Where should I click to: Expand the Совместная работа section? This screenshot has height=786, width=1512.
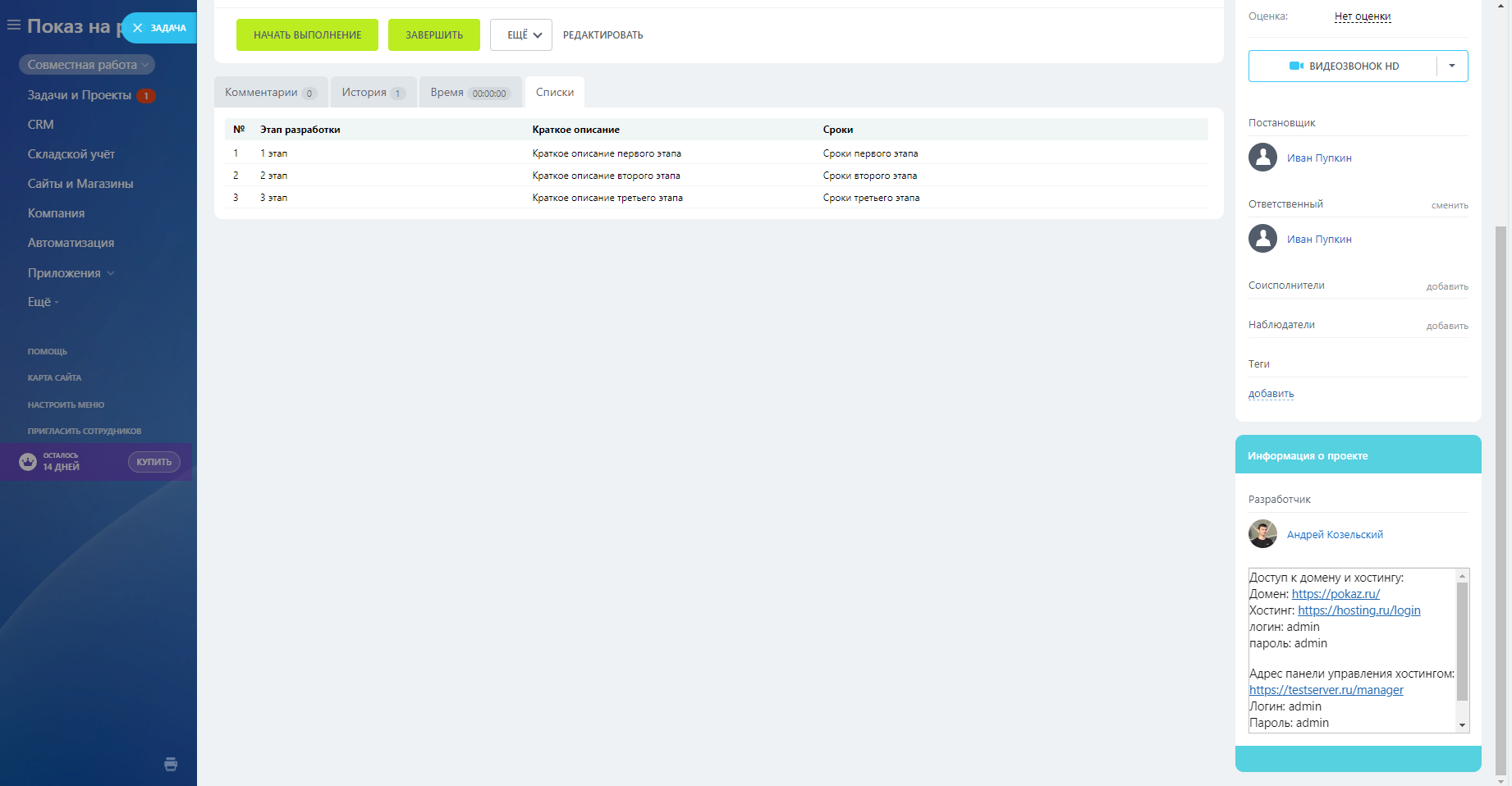pos(87,65)
